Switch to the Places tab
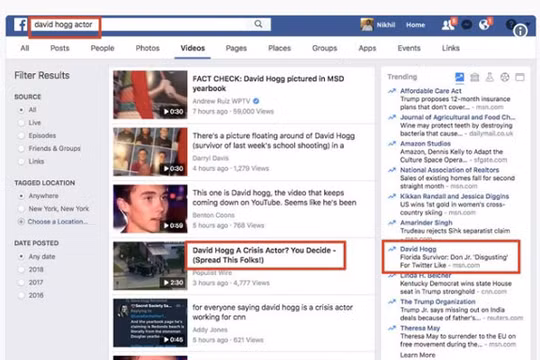This screenshot has width=540, height=360. tap(279, 48)
